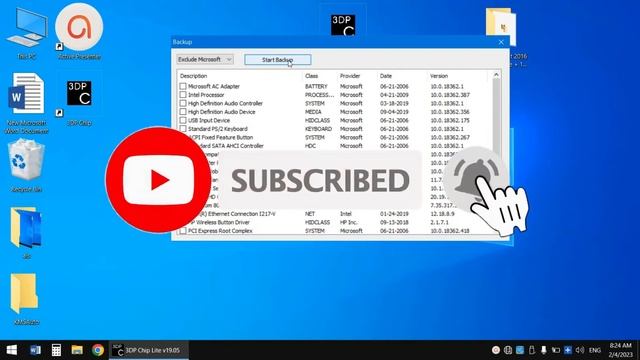Image resolution: width=640 pixels, height=360 pixels.
Task: Select the ActivePresenter desktop shortcut
Action: click(79, 33)
